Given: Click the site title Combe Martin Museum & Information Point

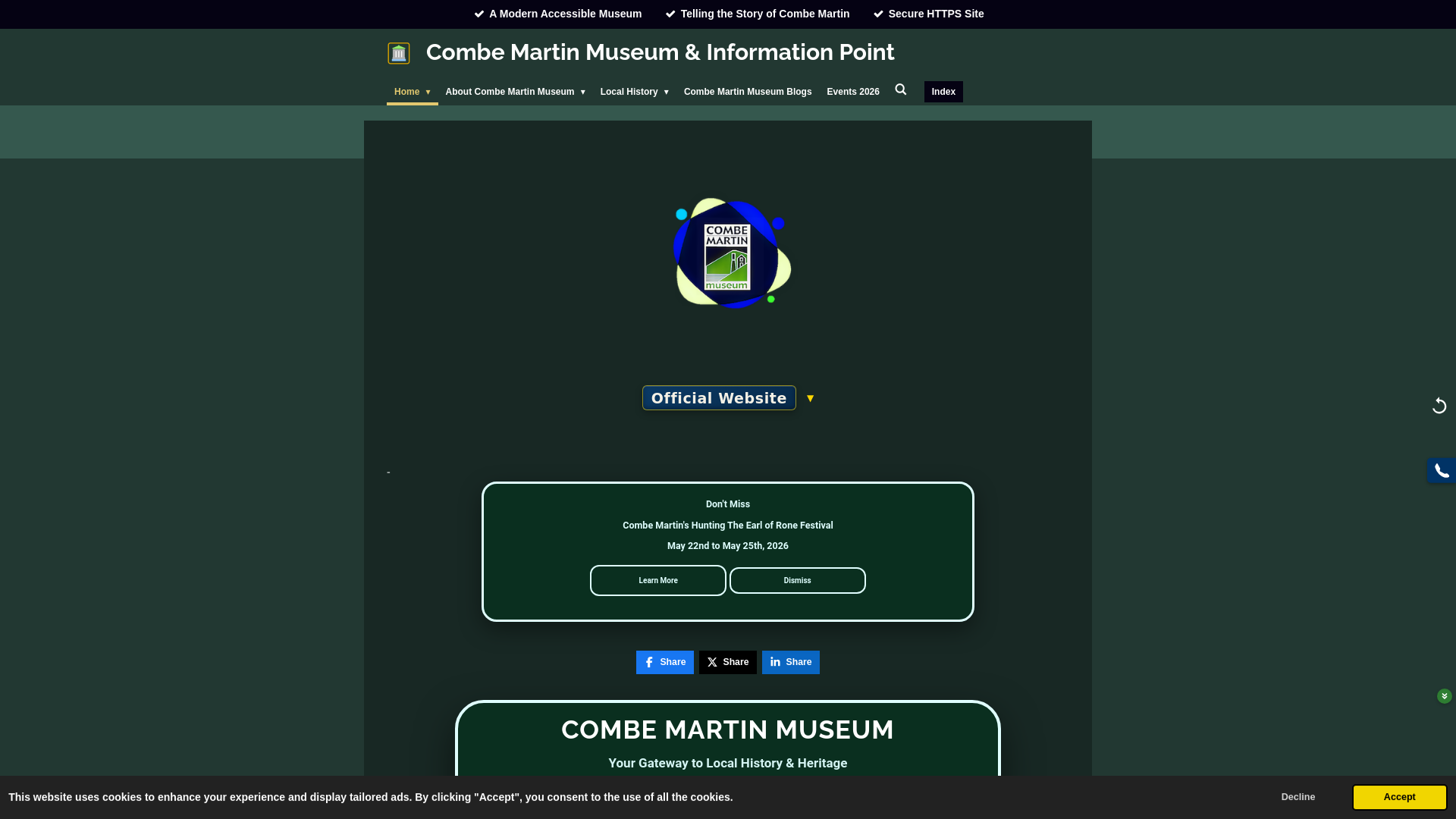Looking at the screenshot, I should [661, 52].
